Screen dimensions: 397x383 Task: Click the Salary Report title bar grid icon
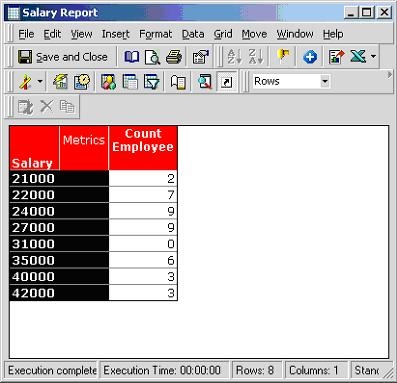[x=13, y=13]
